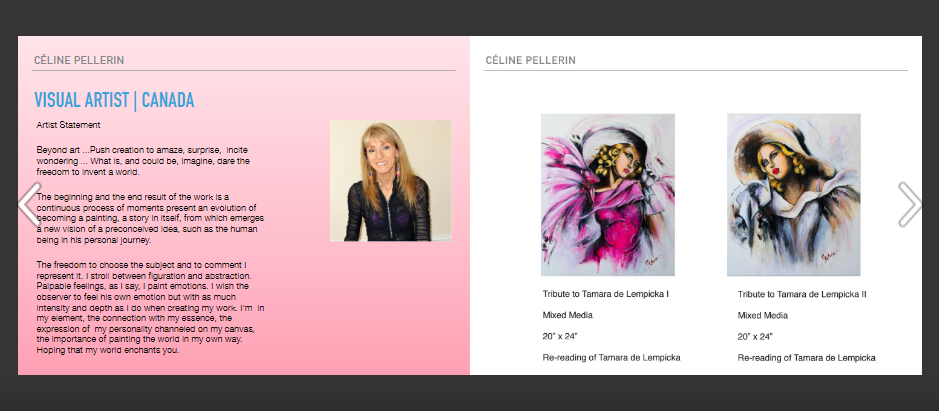This screenshot has height=411, width=939.
Task: View Tribute to Tamara de Lempicka I painting
Action: pos(608,195)
